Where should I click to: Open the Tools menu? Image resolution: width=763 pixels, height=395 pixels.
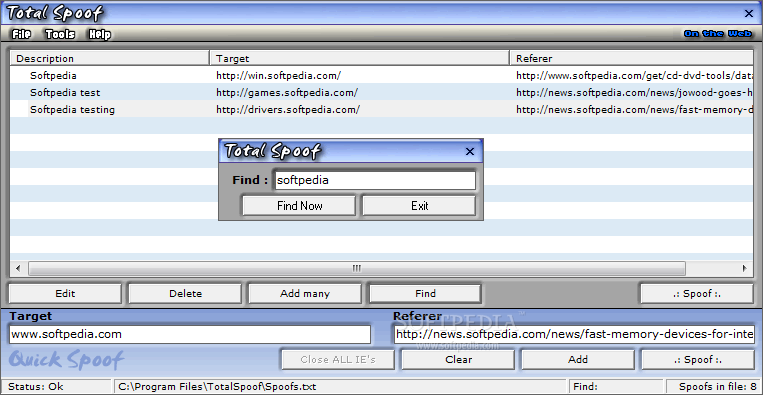[x=60, y=34]
